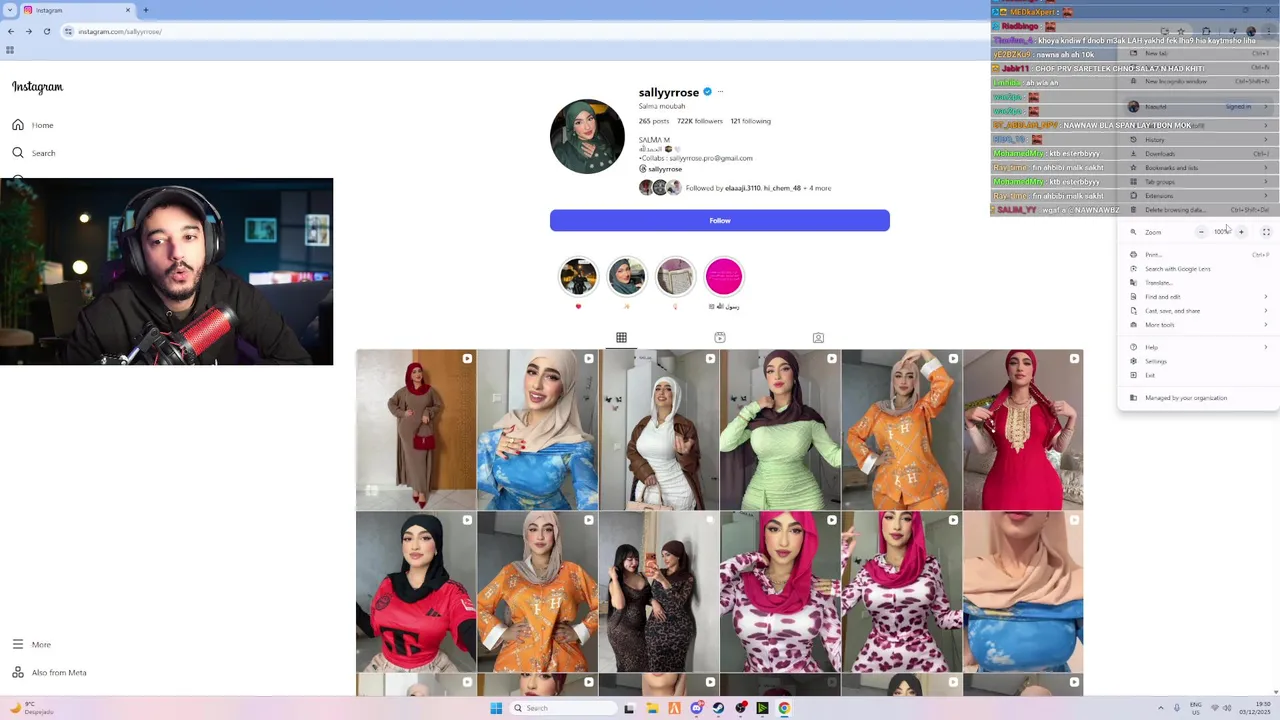This screenshot has height=720, width=1280.
Task: Expand More tools submenu
Action: 1198,325
